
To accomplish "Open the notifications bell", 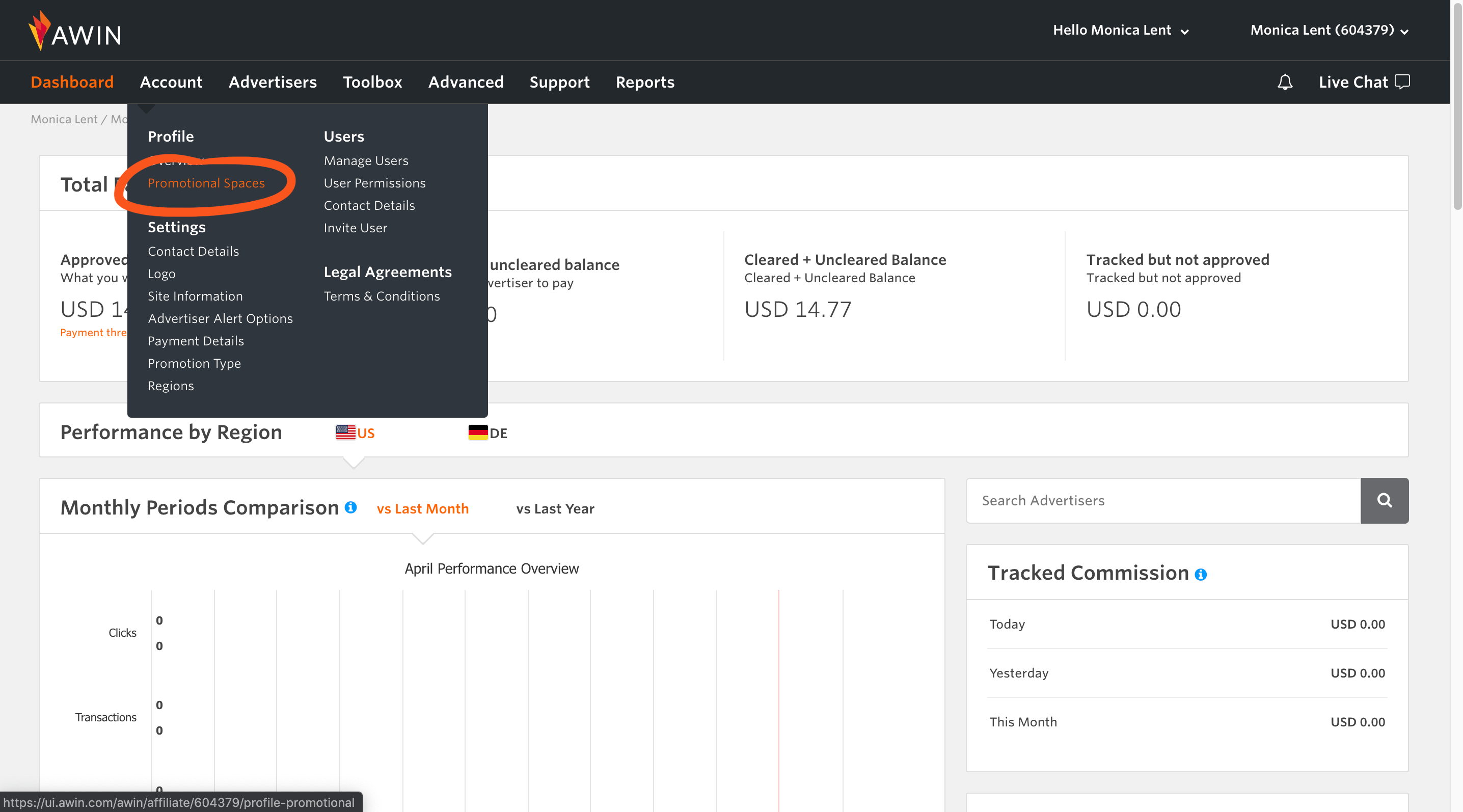I will coord(1285,83).
